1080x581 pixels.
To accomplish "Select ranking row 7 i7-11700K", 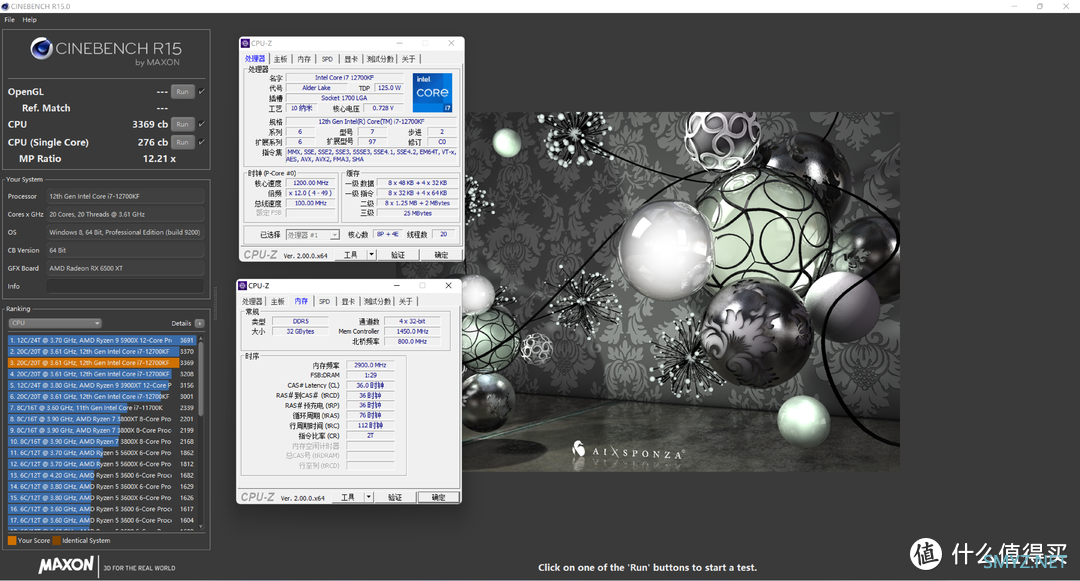I will pyautogui.click(x=101, y=408).
